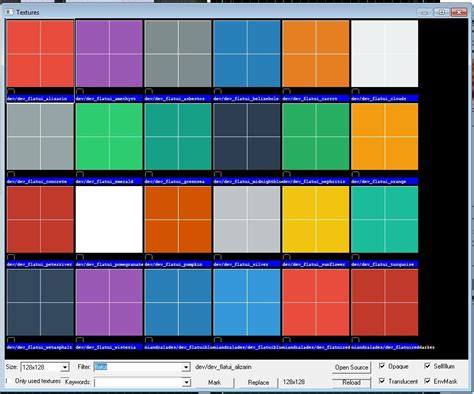Toggle the Translucent checkbox
Image resolution: width=474 pixels, height=394 pixels.
[x=382, y=381]
